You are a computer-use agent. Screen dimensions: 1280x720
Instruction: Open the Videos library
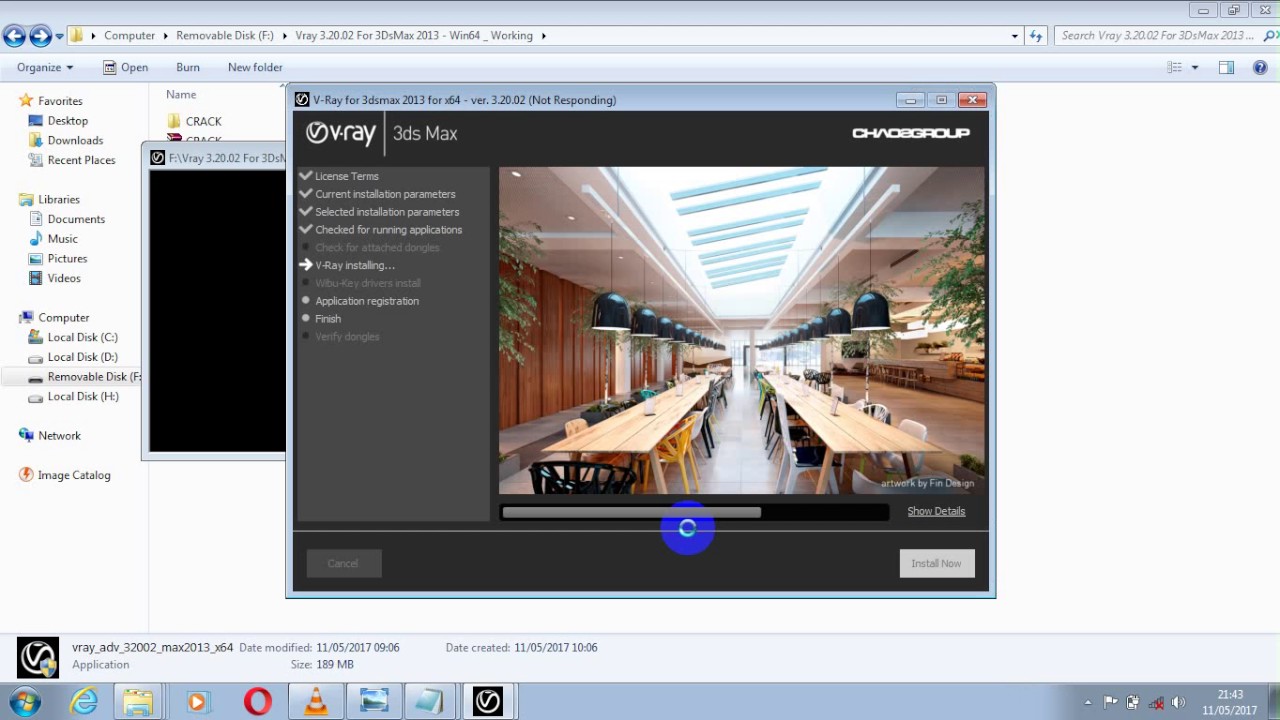(x=64, y=278)
